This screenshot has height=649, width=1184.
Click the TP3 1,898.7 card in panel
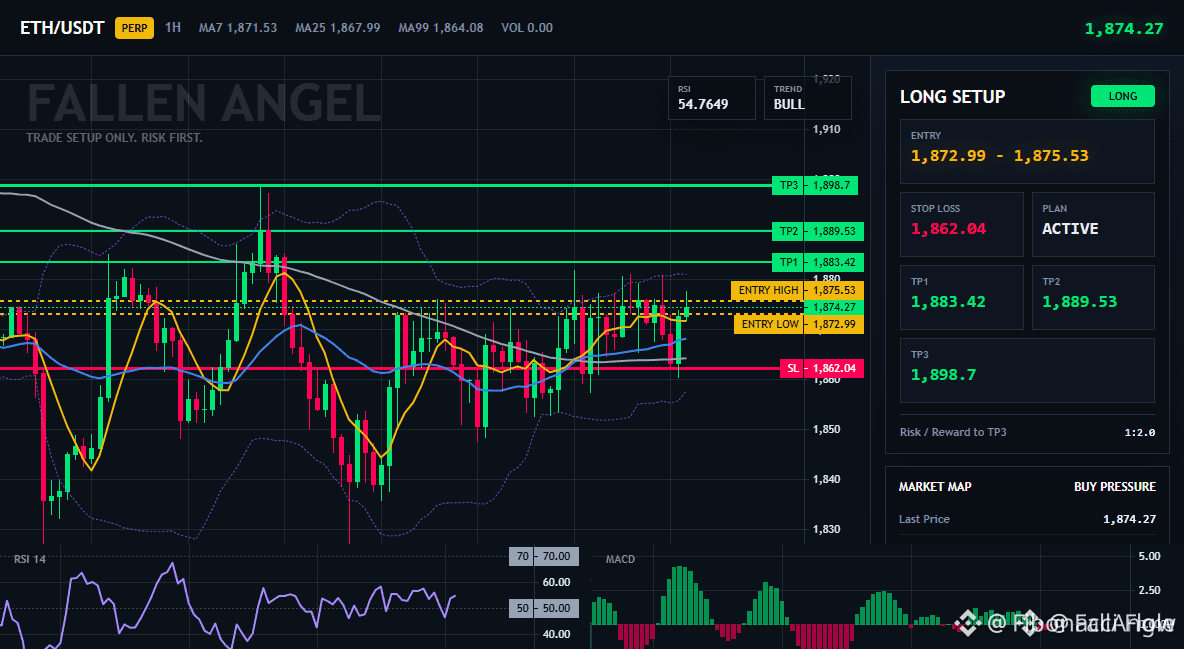click(x=1027, y=370)
